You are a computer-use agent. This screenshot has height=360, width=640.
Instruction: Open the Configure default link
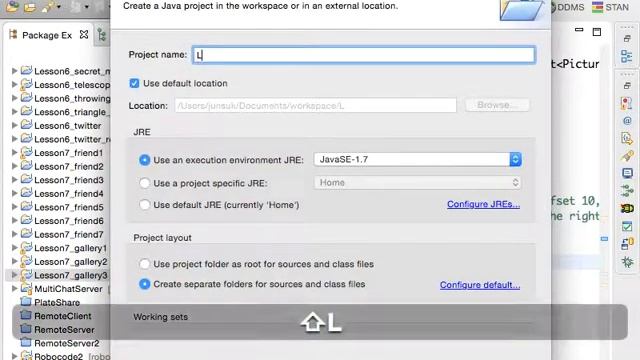pyautogui.click(x=480, y=285)
